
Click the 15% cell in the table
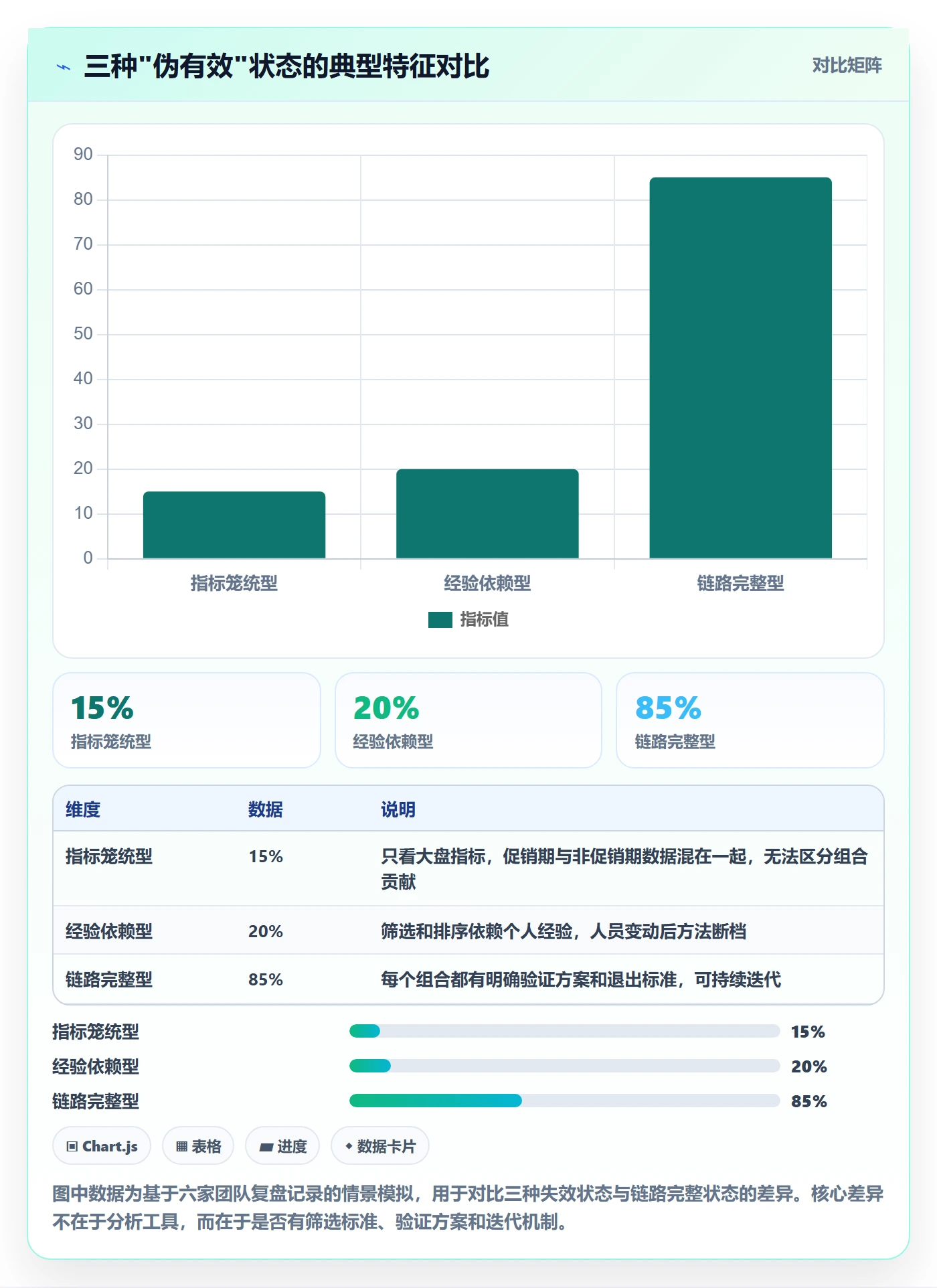(266, 856)
